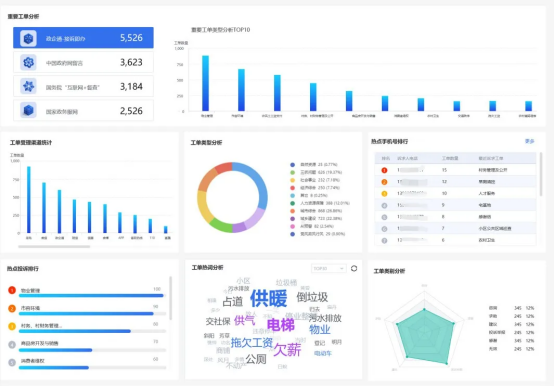Toggle the purple 723 legend entry in the donut chart

click(x=317, y=219)
